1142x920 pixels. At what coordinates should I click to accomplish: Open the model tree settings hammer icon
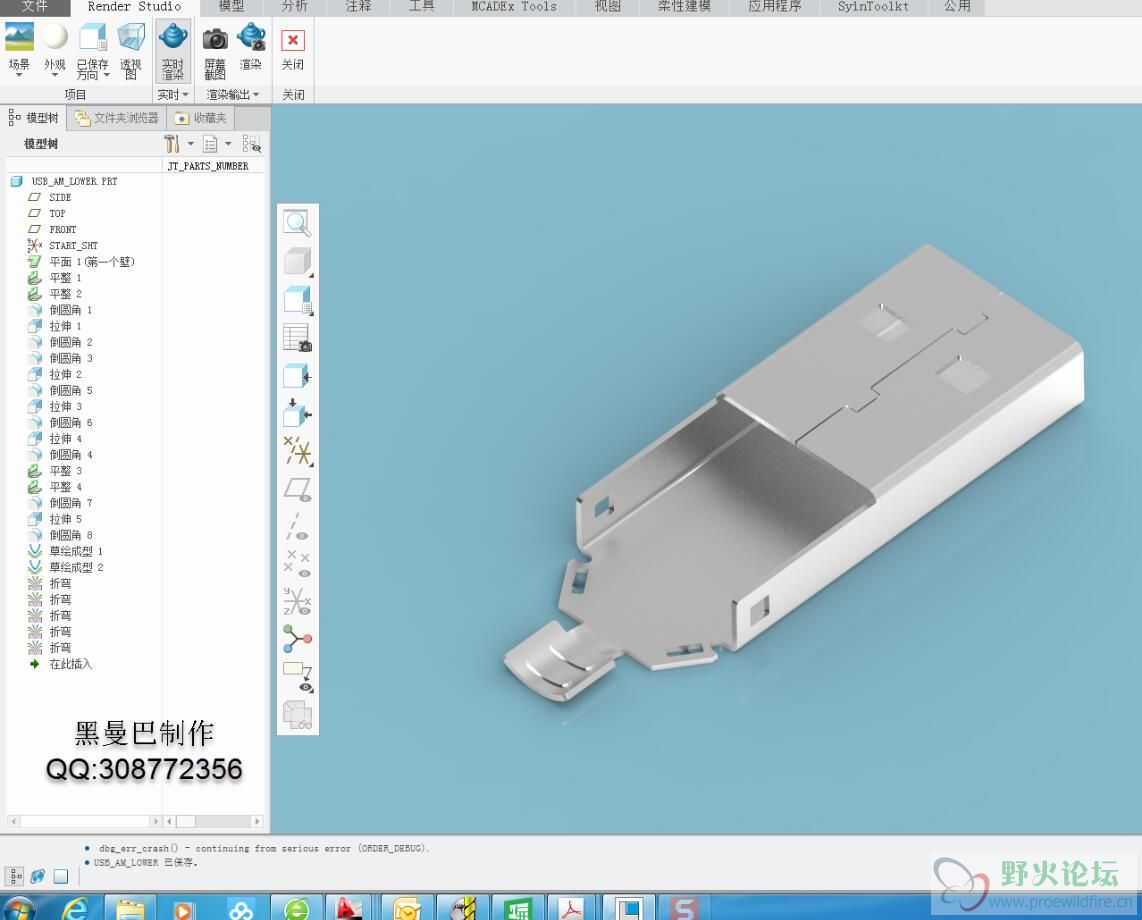(172, 143)
